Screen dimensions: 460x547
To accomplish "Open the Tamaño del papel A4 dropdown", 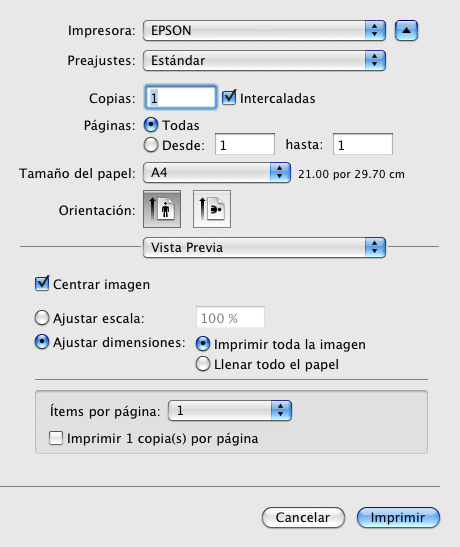I will coord(217,172).
